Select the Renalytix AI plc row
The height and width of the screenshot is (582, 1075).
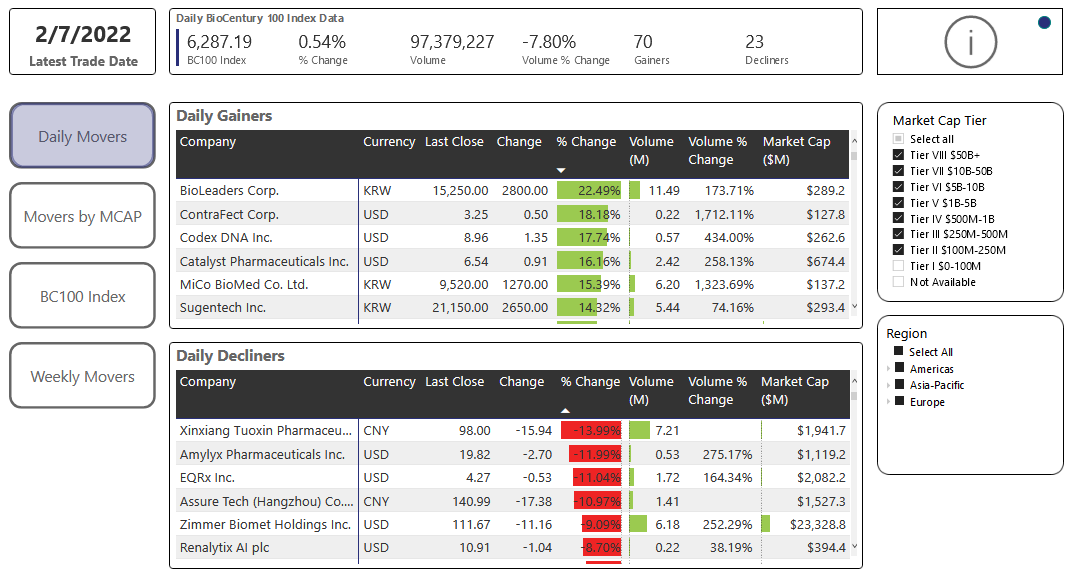pos(512,548)
